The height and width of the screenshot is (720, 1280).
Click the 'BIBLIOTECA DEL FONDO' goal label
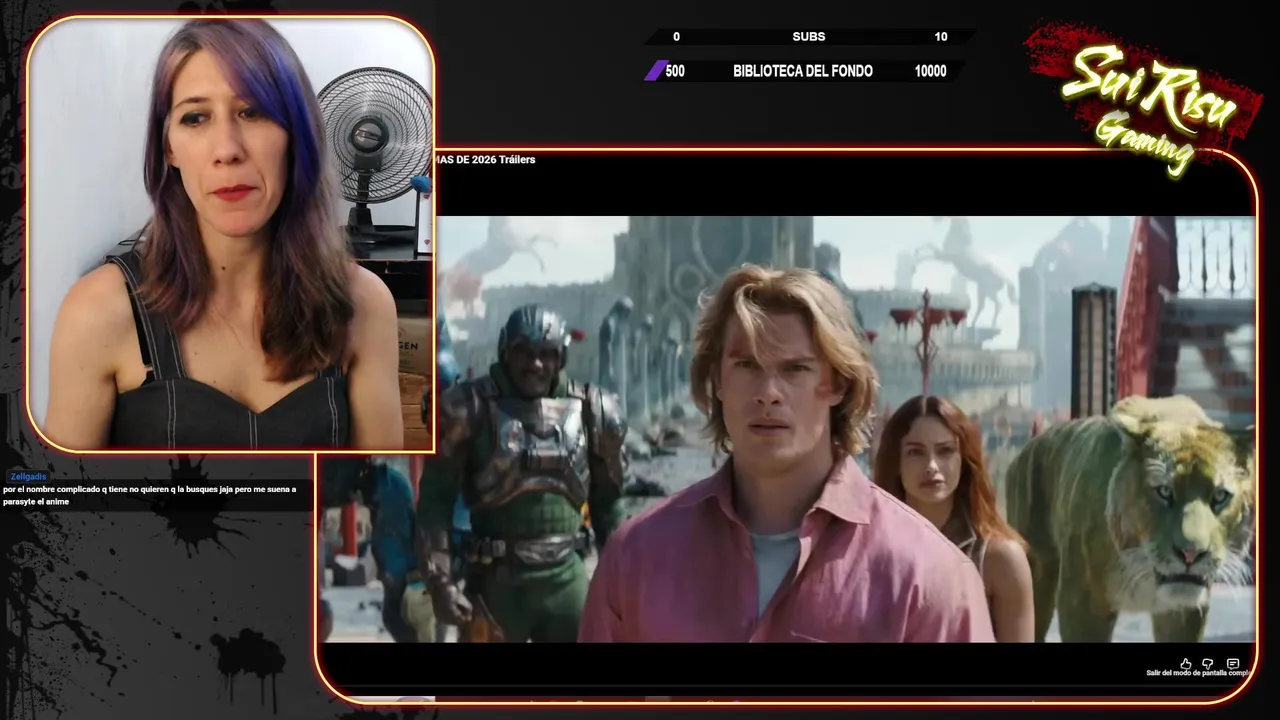tap(803, 71)
